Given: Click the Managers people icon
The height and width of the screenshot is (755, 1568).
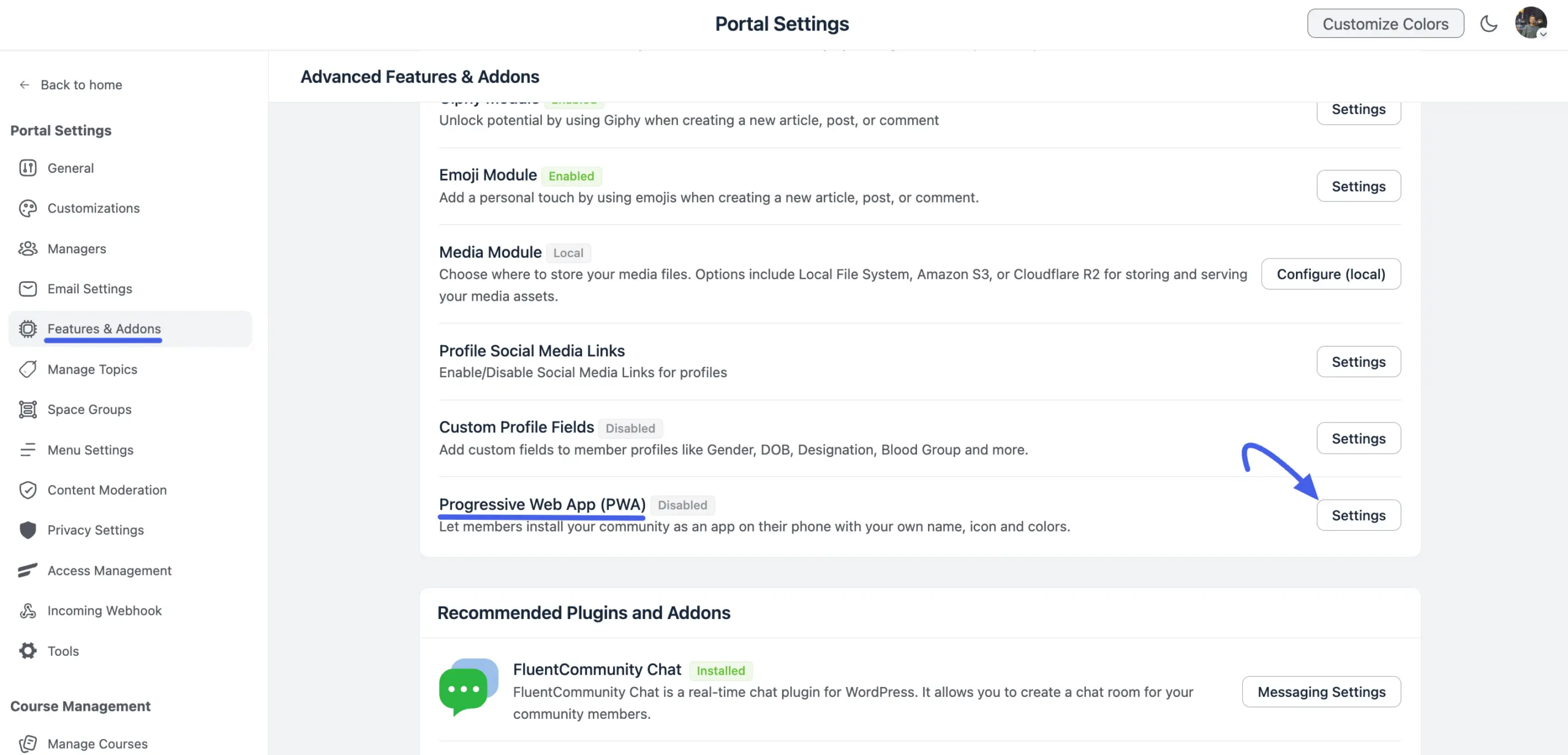Looking at the screenshot, I should coord(28,249).
